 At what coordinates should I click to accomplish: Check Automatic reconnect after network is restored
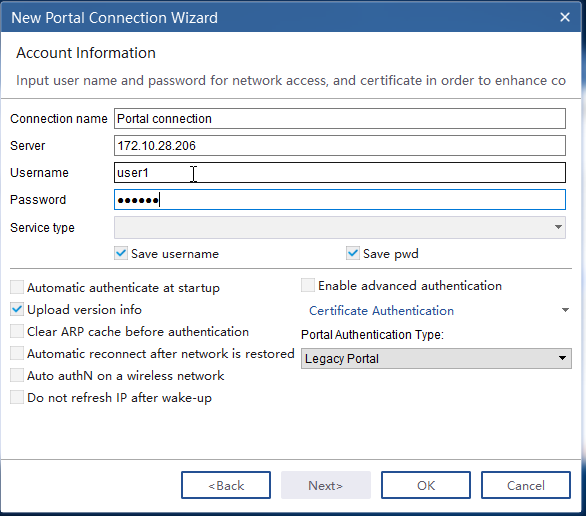(17, 353)
